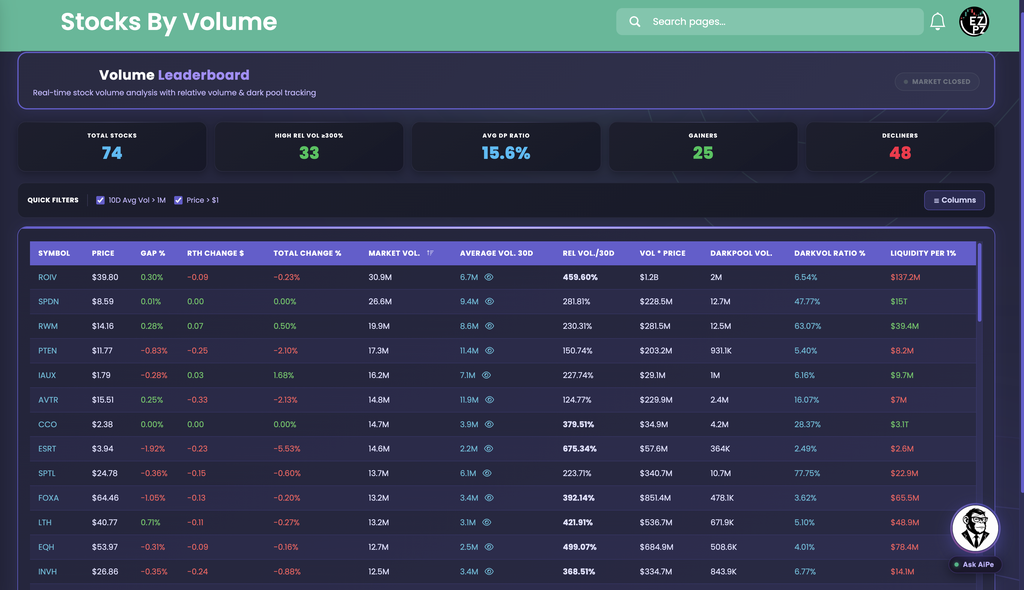
Task: Click the 77.75% darkvol ratio value
Action: [807, 473]
